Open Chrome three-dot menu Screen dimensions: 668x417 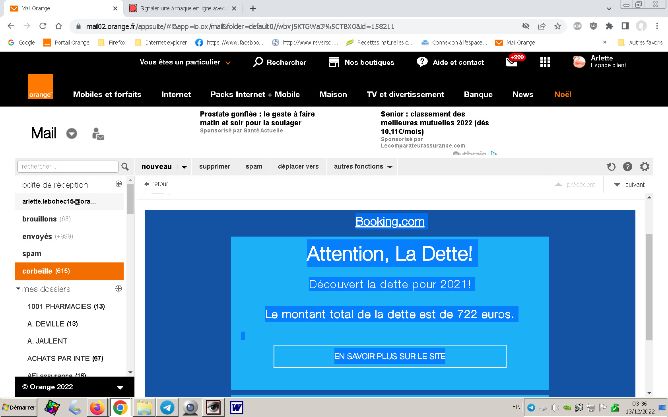click(657, 26)
